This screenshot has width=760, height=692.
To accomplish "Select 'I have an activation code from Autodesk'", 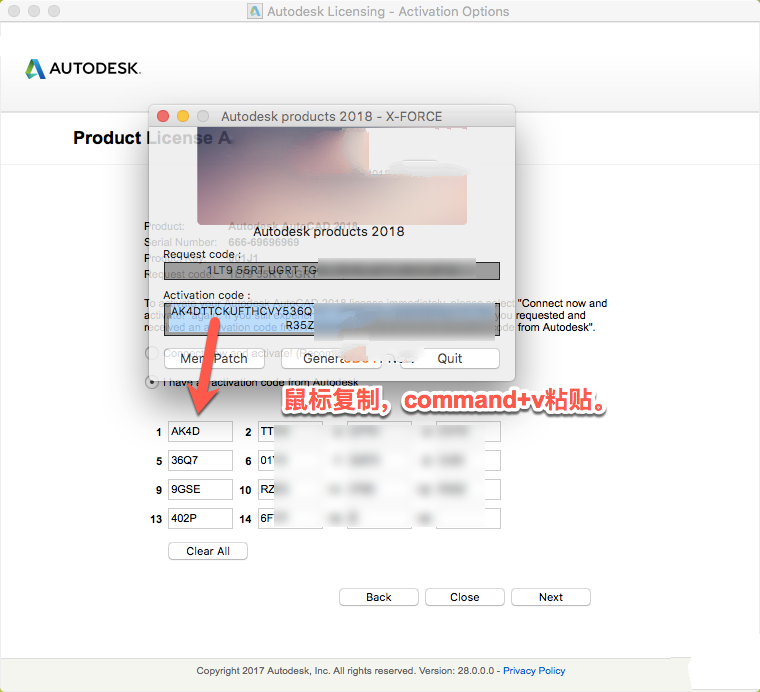I will pos(152,382).
